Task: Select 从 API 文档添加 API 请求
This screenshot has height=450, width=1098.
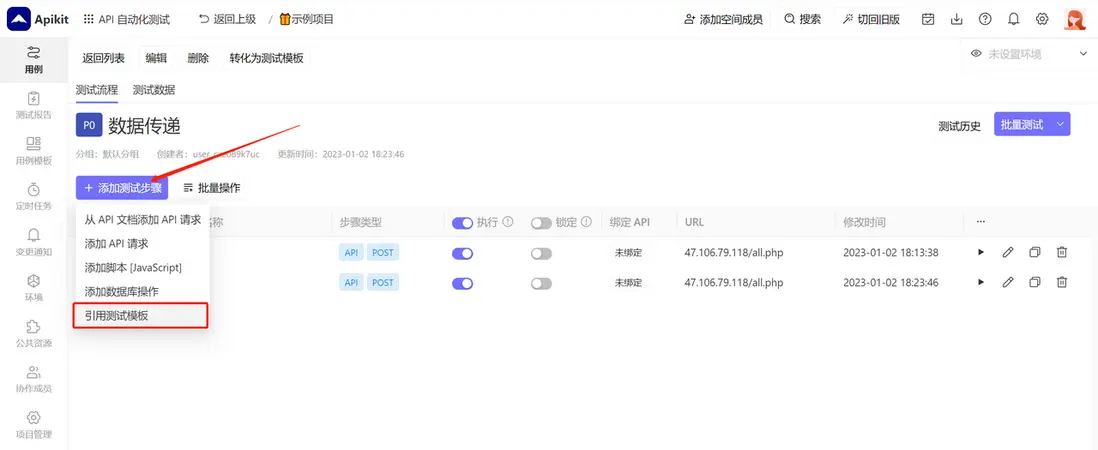Action: pos(143,220)
